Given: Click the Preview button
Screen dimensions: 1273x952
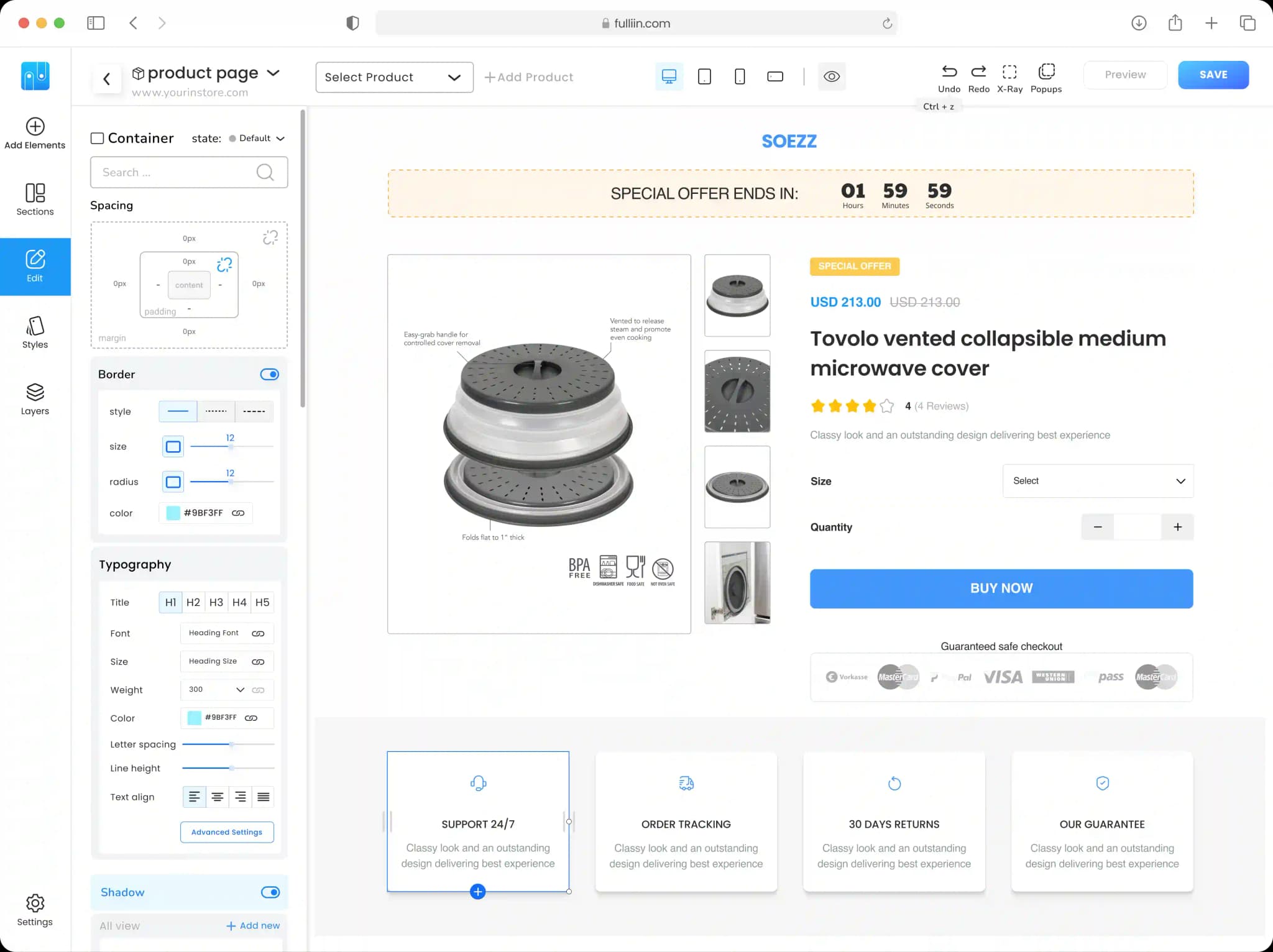Looking at the screenshot, I should (1125, 75).
